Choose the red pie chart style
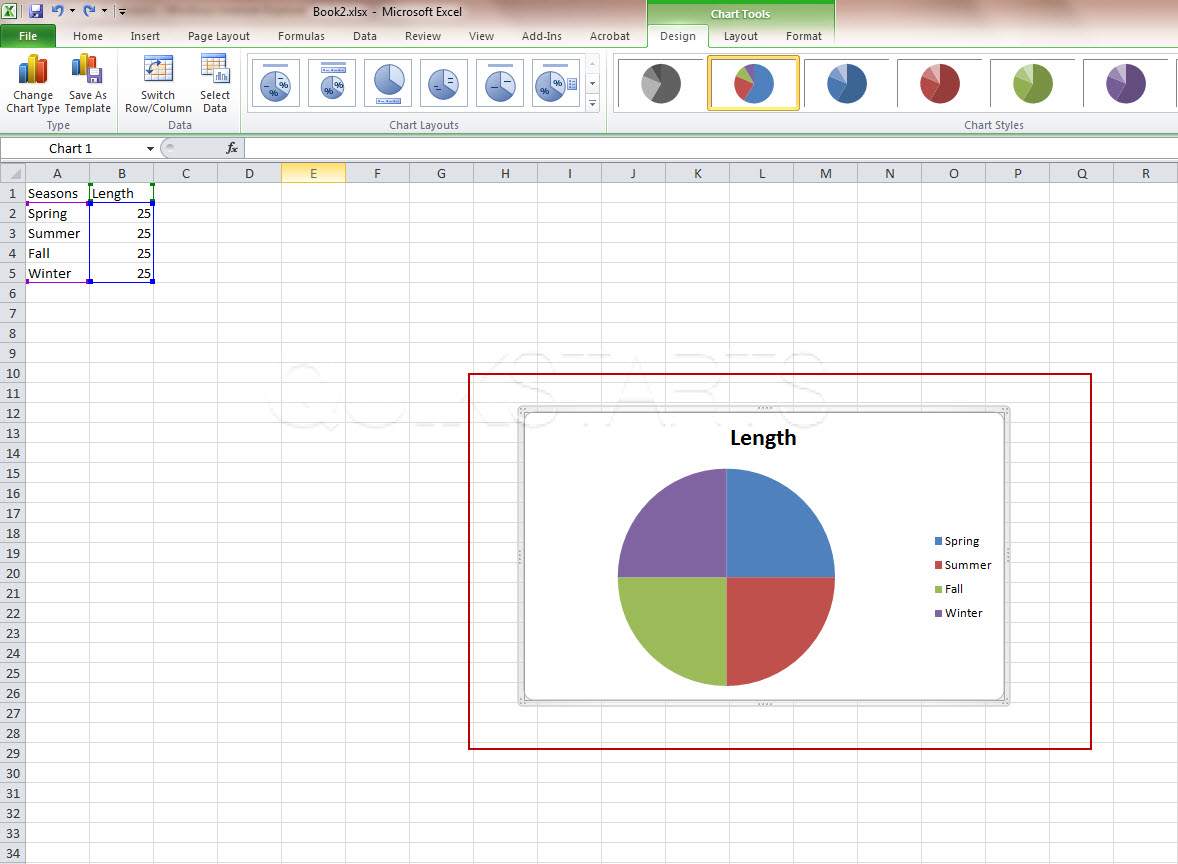The height and width of the screenshot is (864, 1178). 940,83
